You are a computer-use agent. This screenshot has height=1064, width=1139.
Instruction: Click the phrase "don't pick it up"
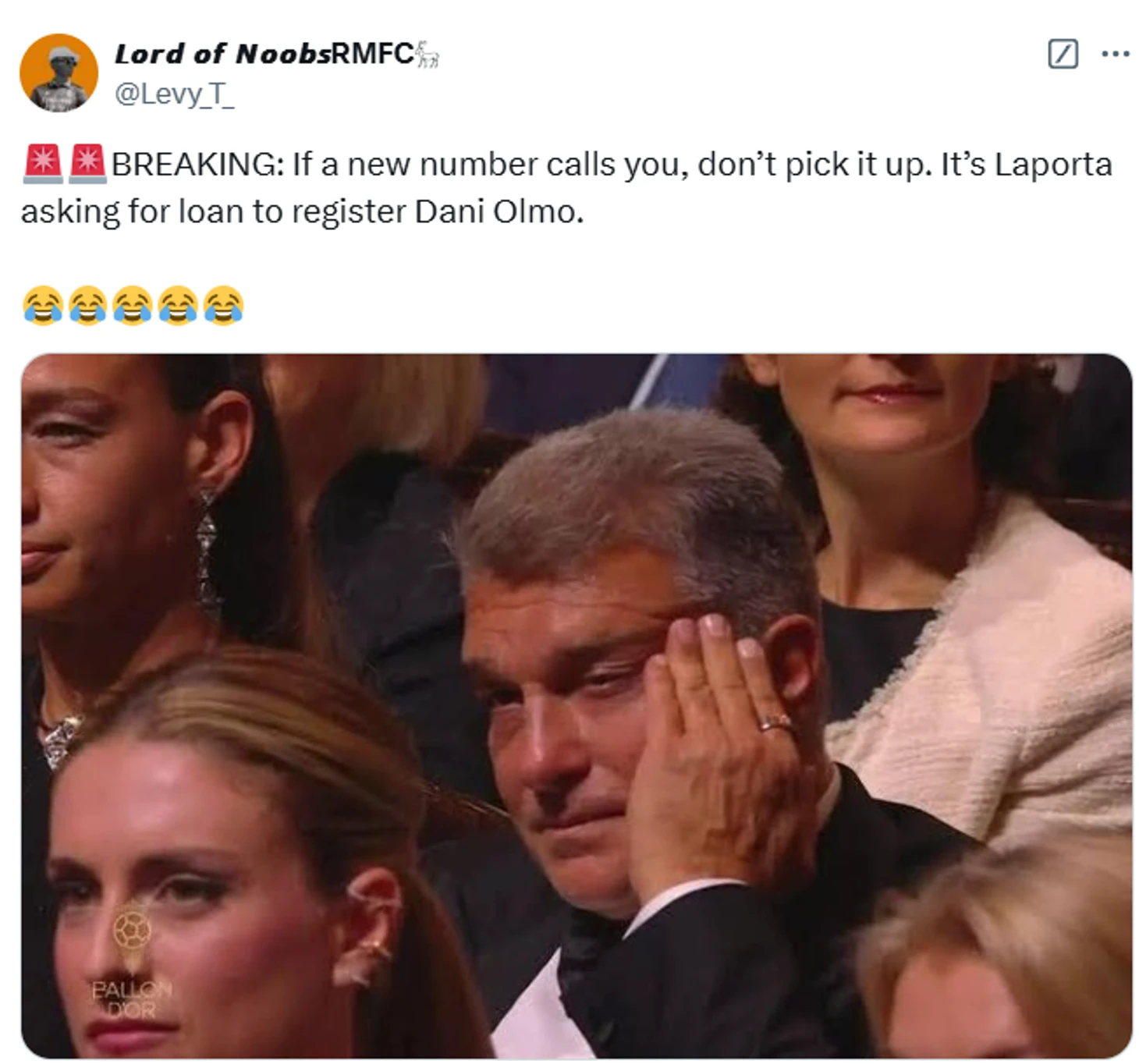tap(814, 165)
